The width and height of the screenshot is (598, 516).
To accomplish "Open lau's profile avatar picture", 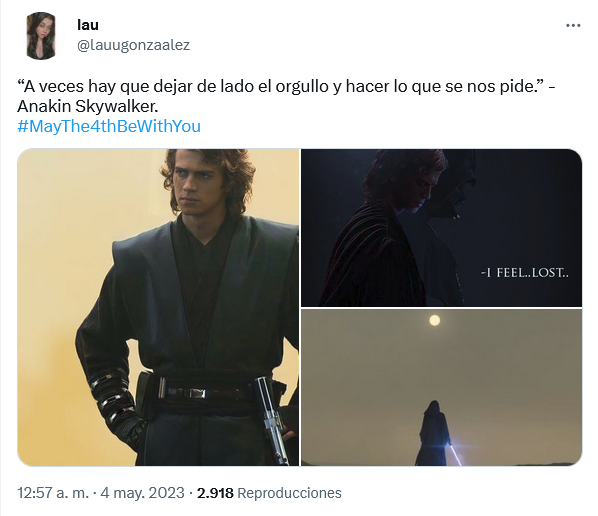I will click(x=41, y=36).
